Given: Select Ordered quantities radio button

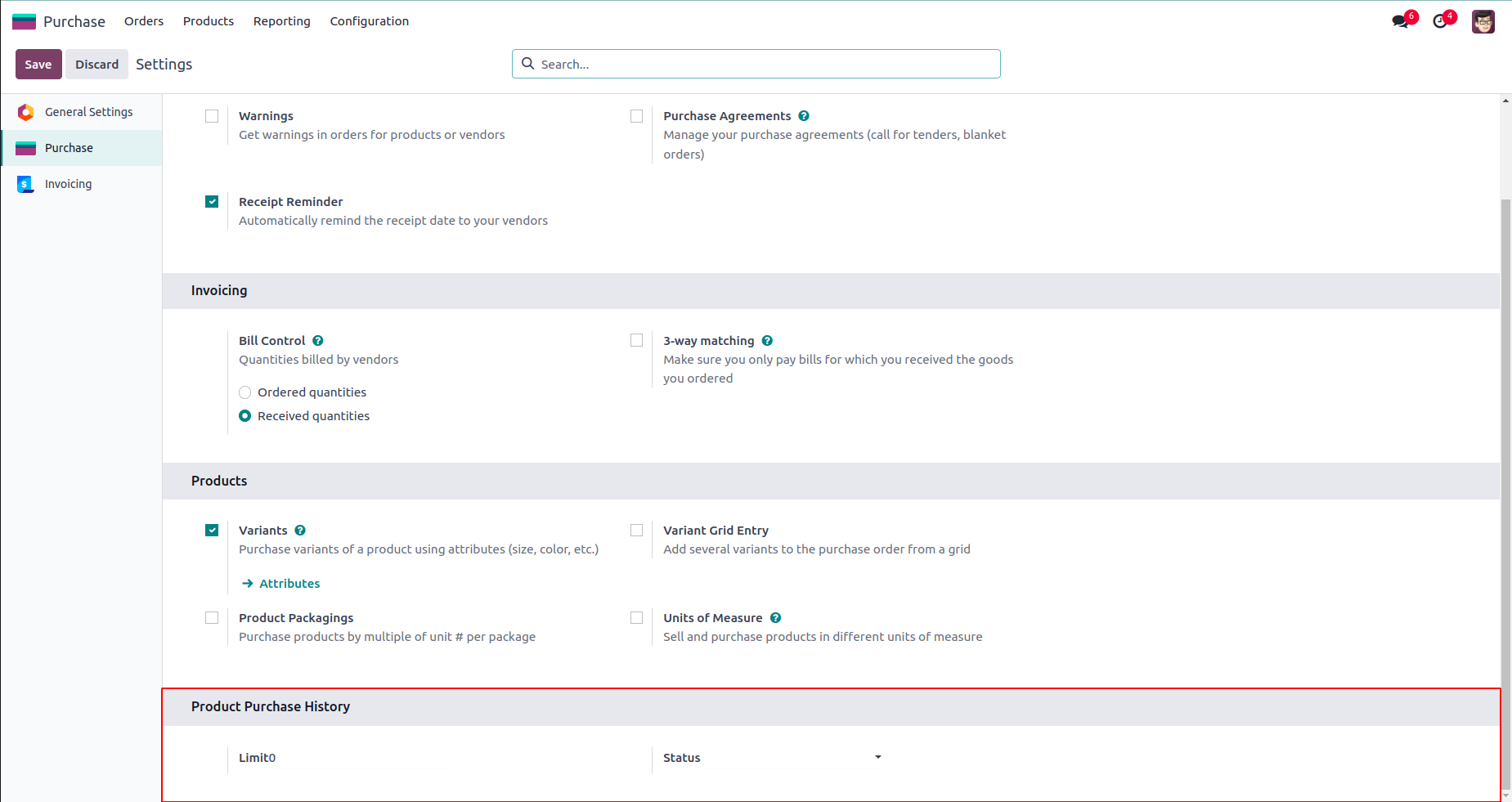Looking at the screenshot, I should tap(245, 392).
